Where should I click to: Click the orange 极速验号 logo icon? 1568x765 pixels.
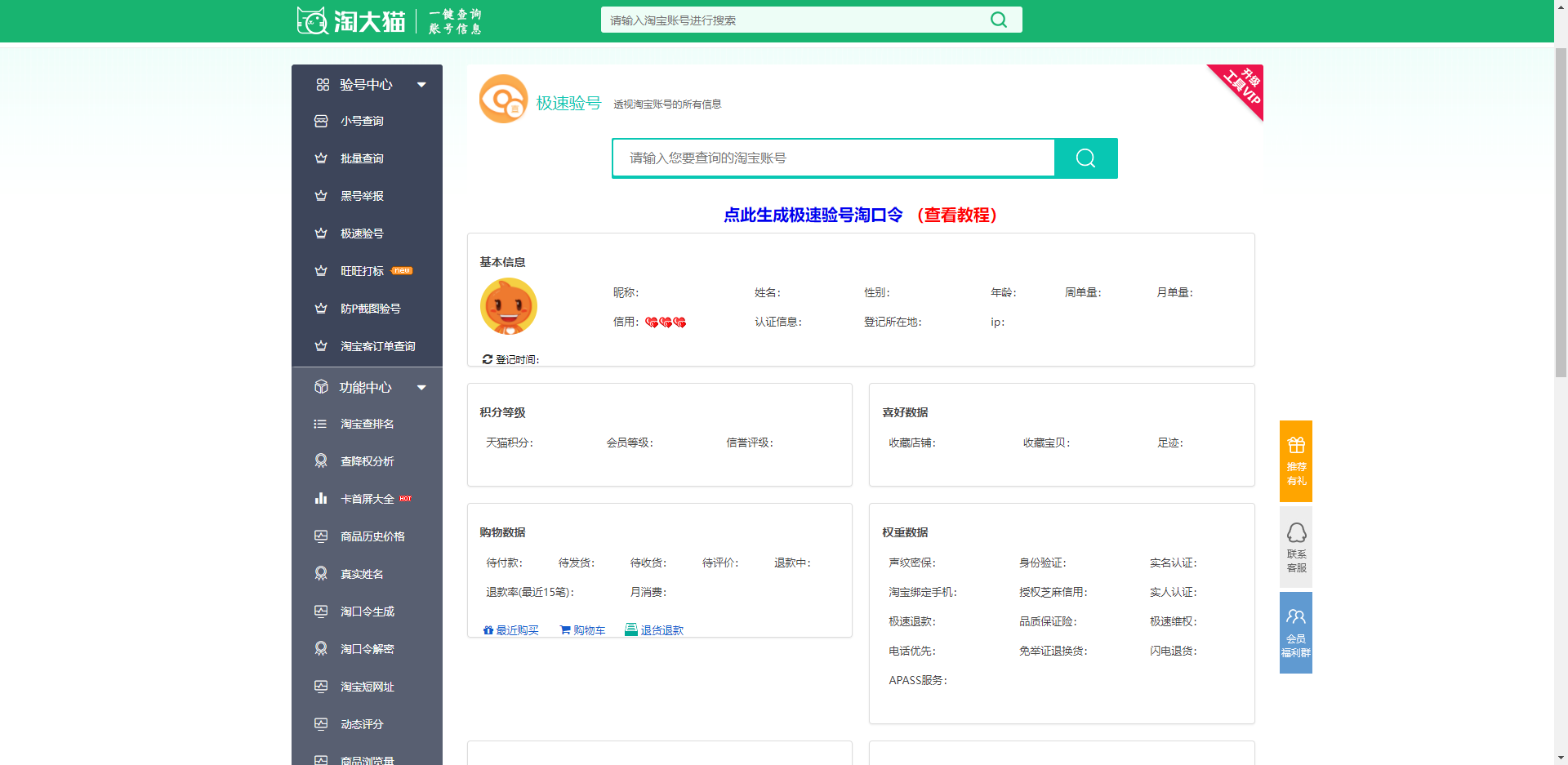[503, 99]
